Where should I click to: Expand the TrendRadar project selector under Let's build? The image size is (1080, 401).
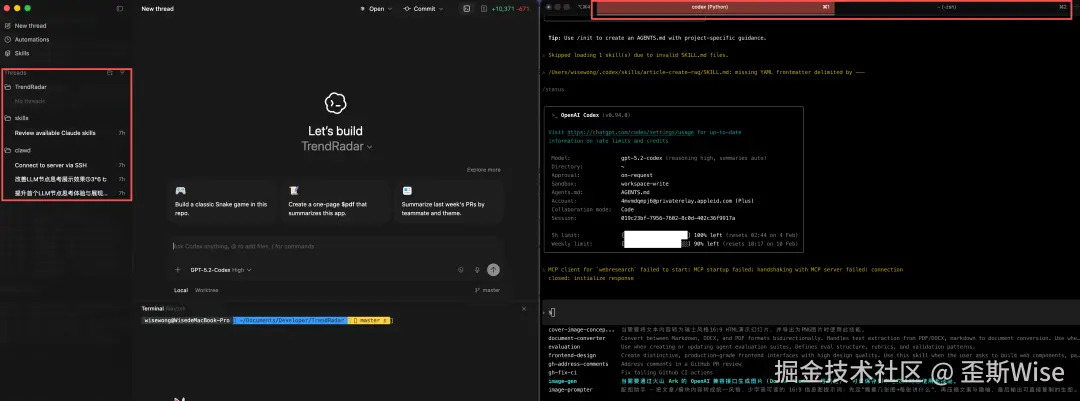pos(337,146)
